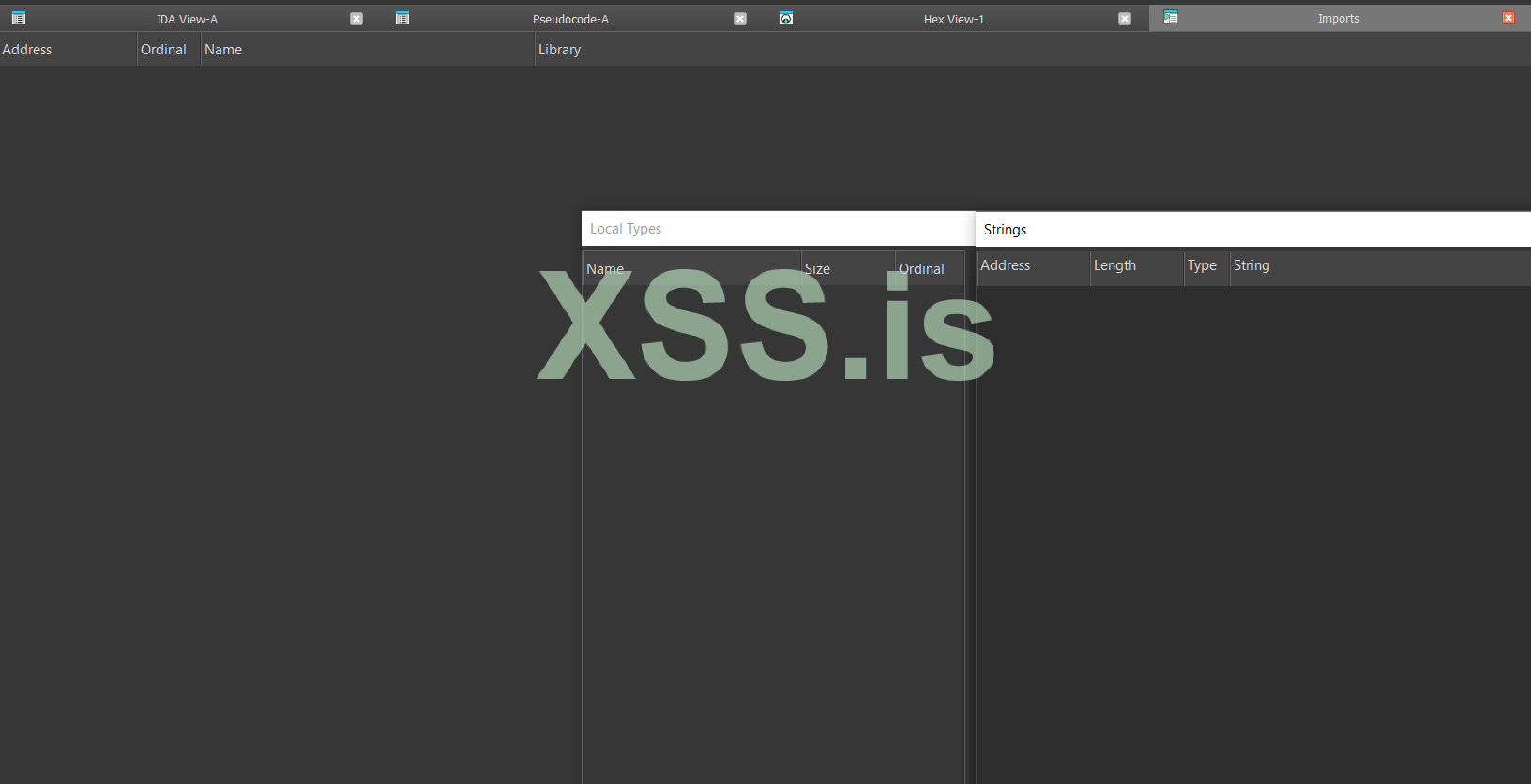Sort Local Types by Ordinal column
The image size is (1531, 784).
[x=930, y=268]
